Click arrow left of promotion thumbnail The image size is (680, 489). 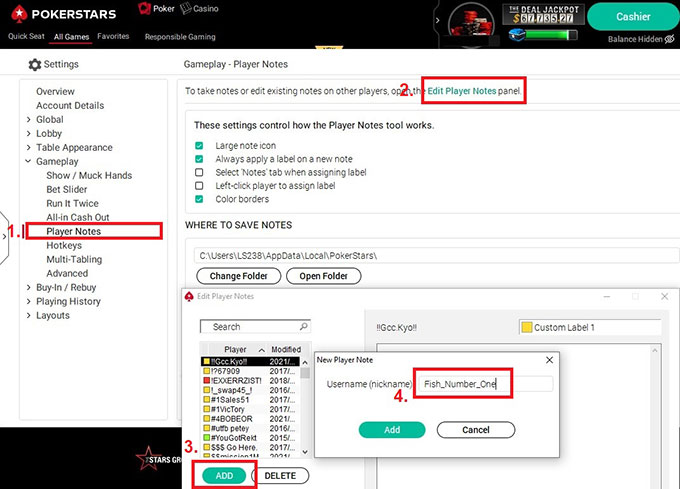tap(437, 20)
